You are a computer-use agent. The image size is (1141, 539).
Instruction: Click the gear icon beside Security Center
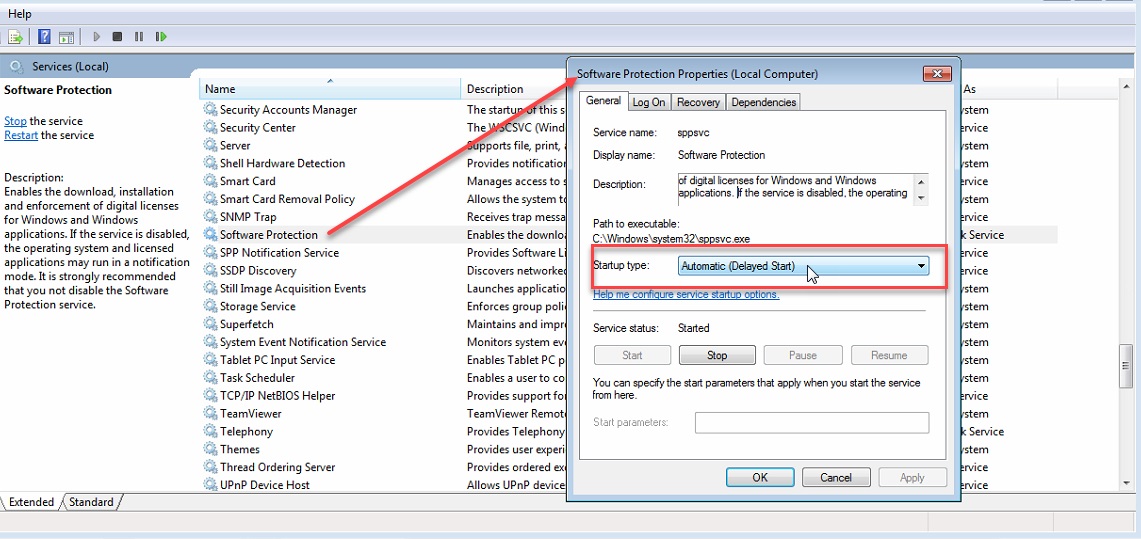[x=210, y=127]
